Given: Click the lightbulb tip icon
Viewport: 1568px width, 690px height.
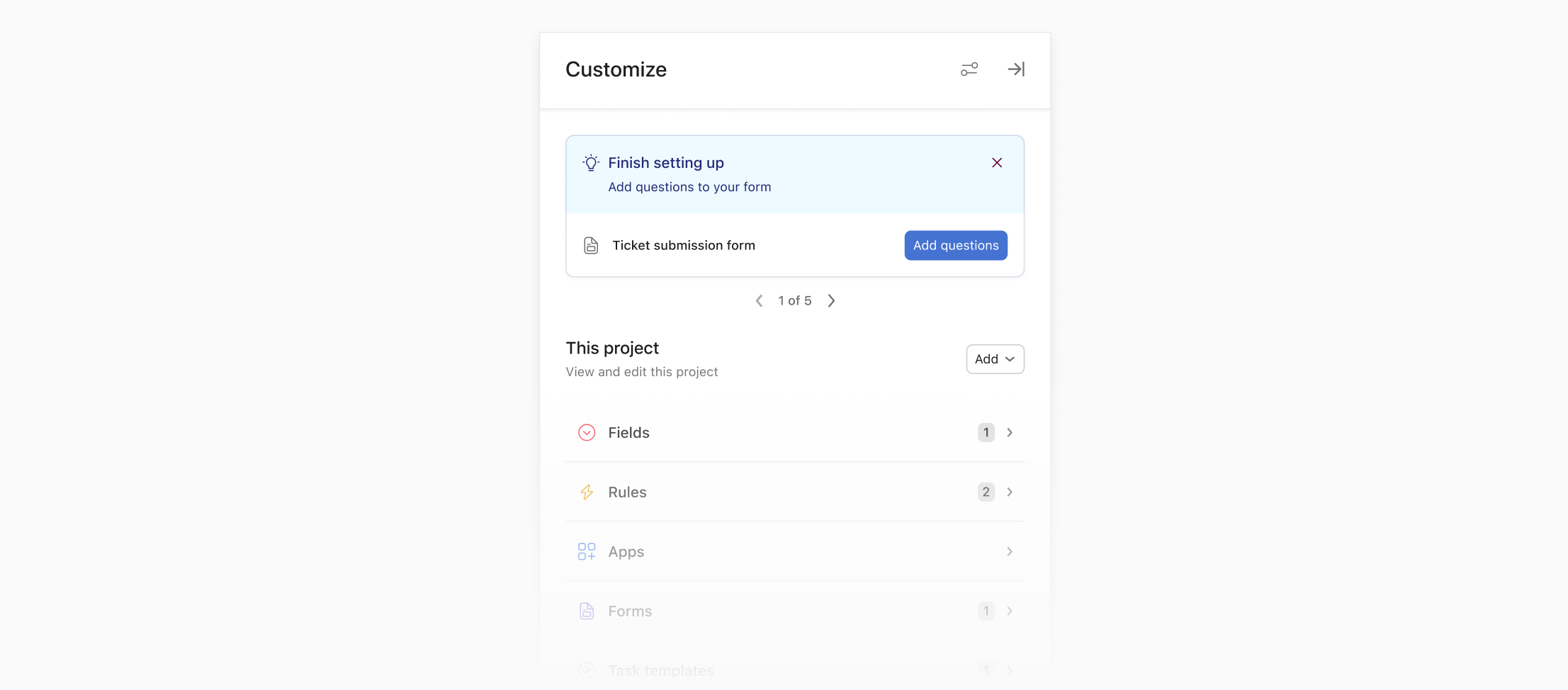Looking at the screenshot, I should [591, 163].
